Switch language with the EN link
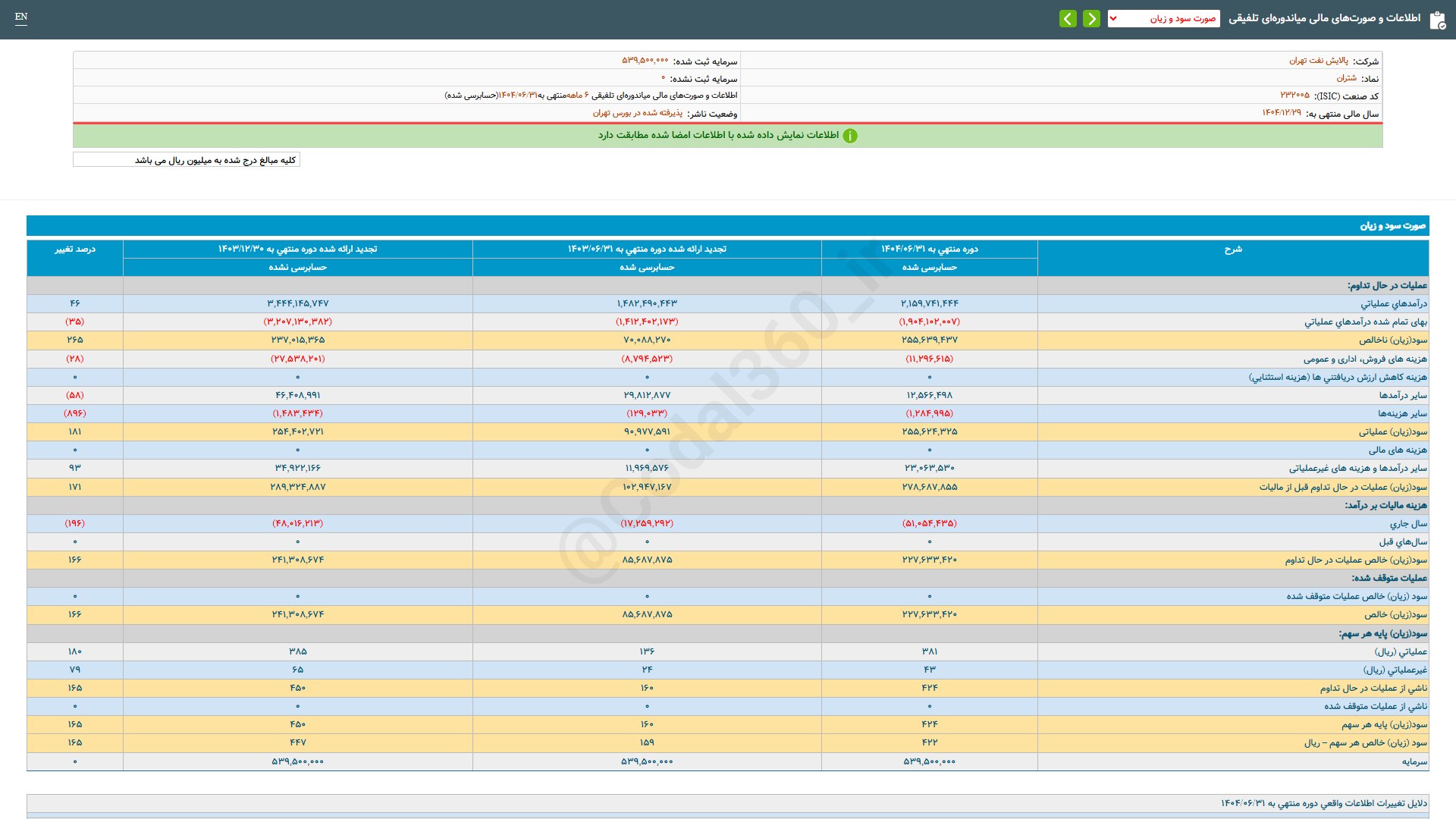 point(21,17)
